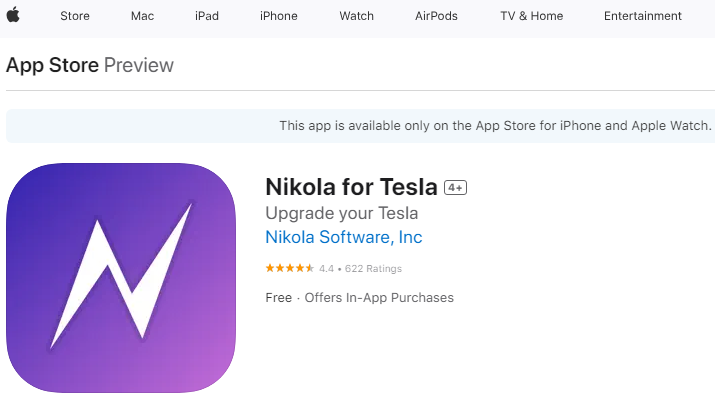This screenshot has width=715, height=397.
Task: Visit the Nikola Software, Inc developer page
Action: pos(344,237)
